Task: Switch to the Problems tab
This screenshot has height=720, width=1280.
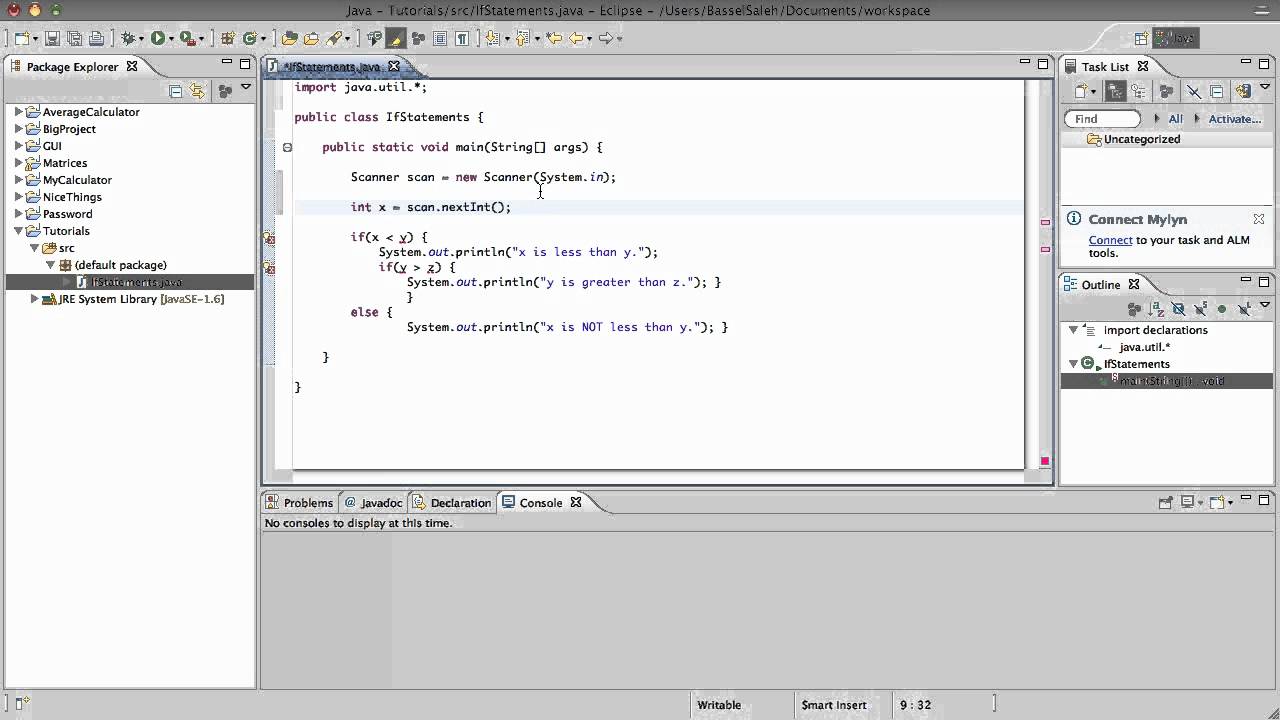Action: click(299, 503)
